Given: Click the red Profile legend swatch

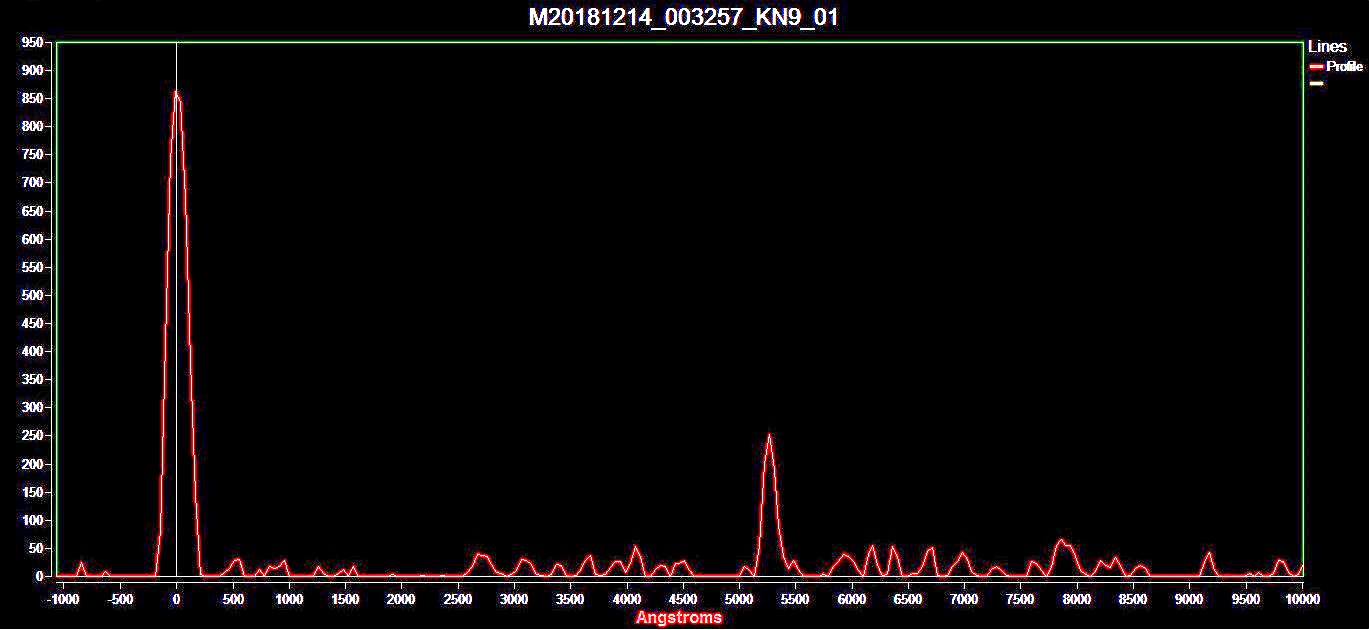Looking at the screenshot, I should pyautogui.click(x=1316, y=67).
